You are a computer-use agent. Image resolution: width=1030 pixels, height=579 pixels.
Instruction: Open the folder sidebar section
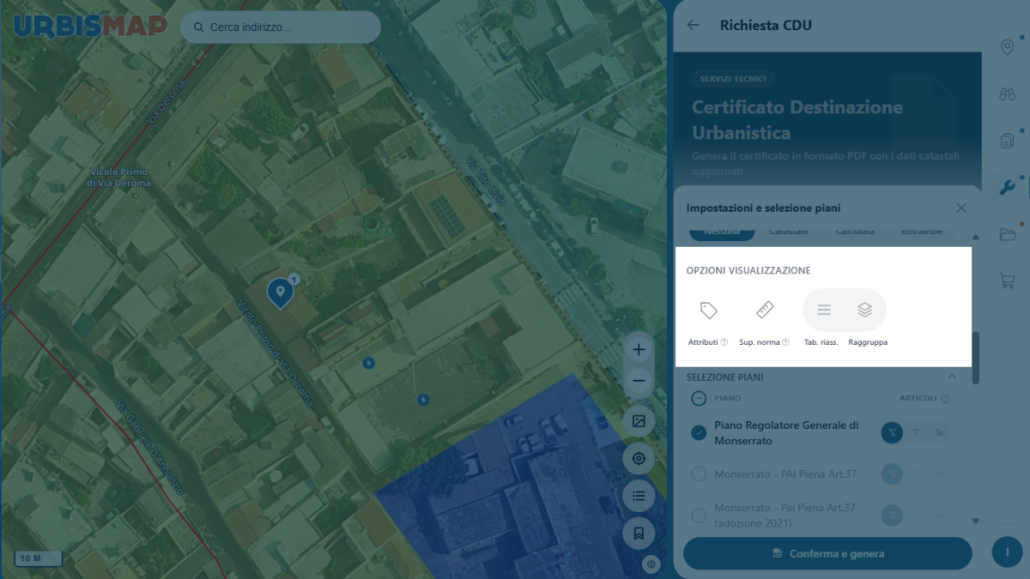[1007, 234]
